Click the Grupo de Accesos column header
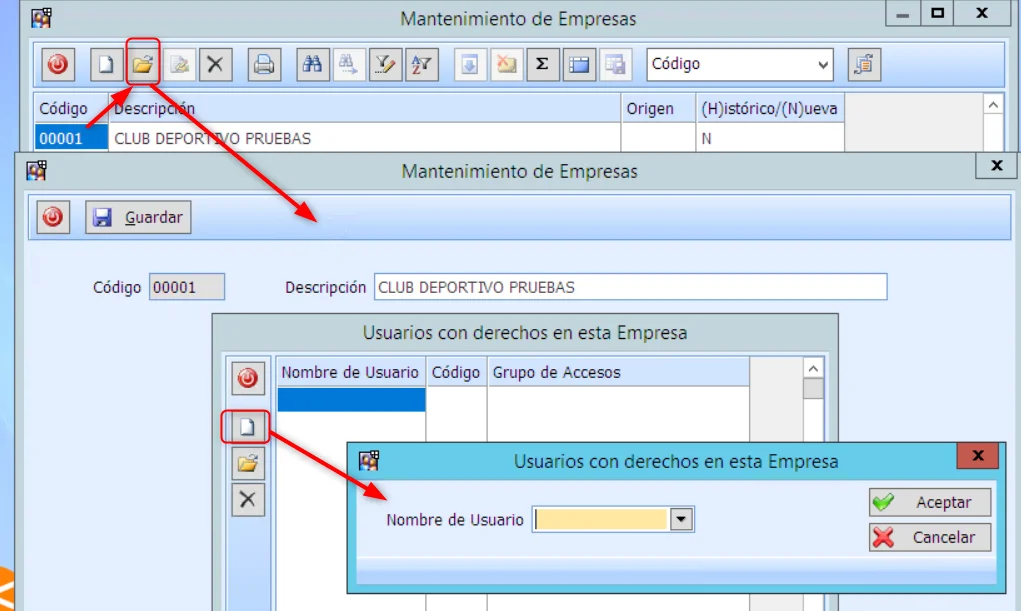 (x=617, y=372)
